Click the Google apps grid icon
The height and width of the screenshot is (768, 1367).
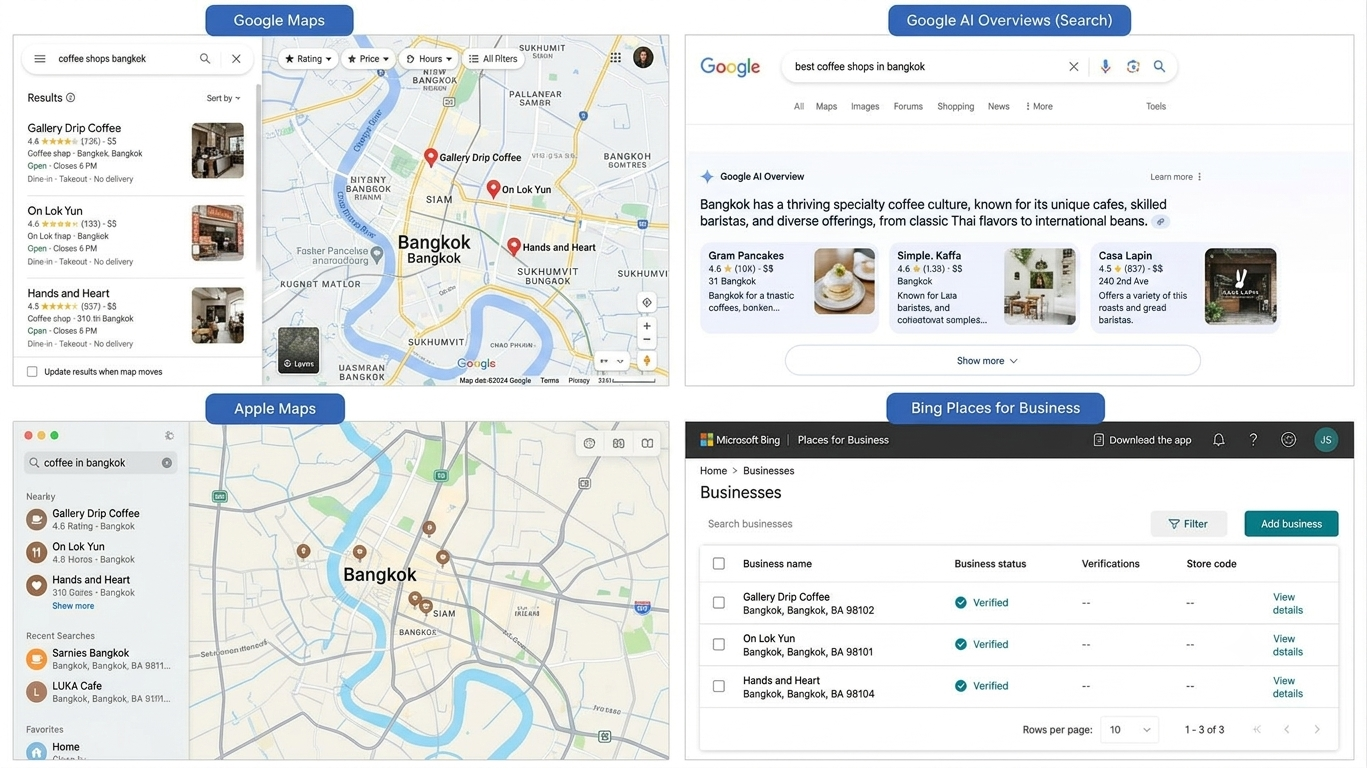[616, 58]
